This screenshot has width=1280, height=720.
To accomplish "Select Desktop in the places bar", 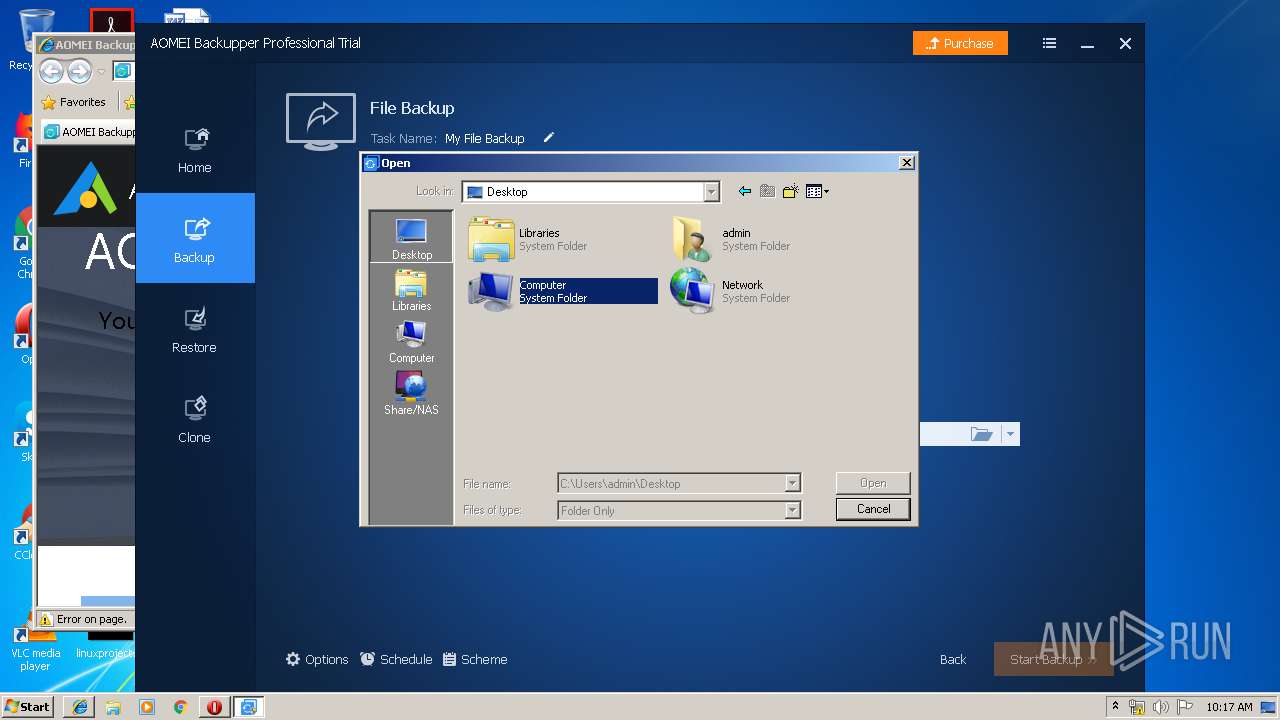I will [x=412, y=238].
